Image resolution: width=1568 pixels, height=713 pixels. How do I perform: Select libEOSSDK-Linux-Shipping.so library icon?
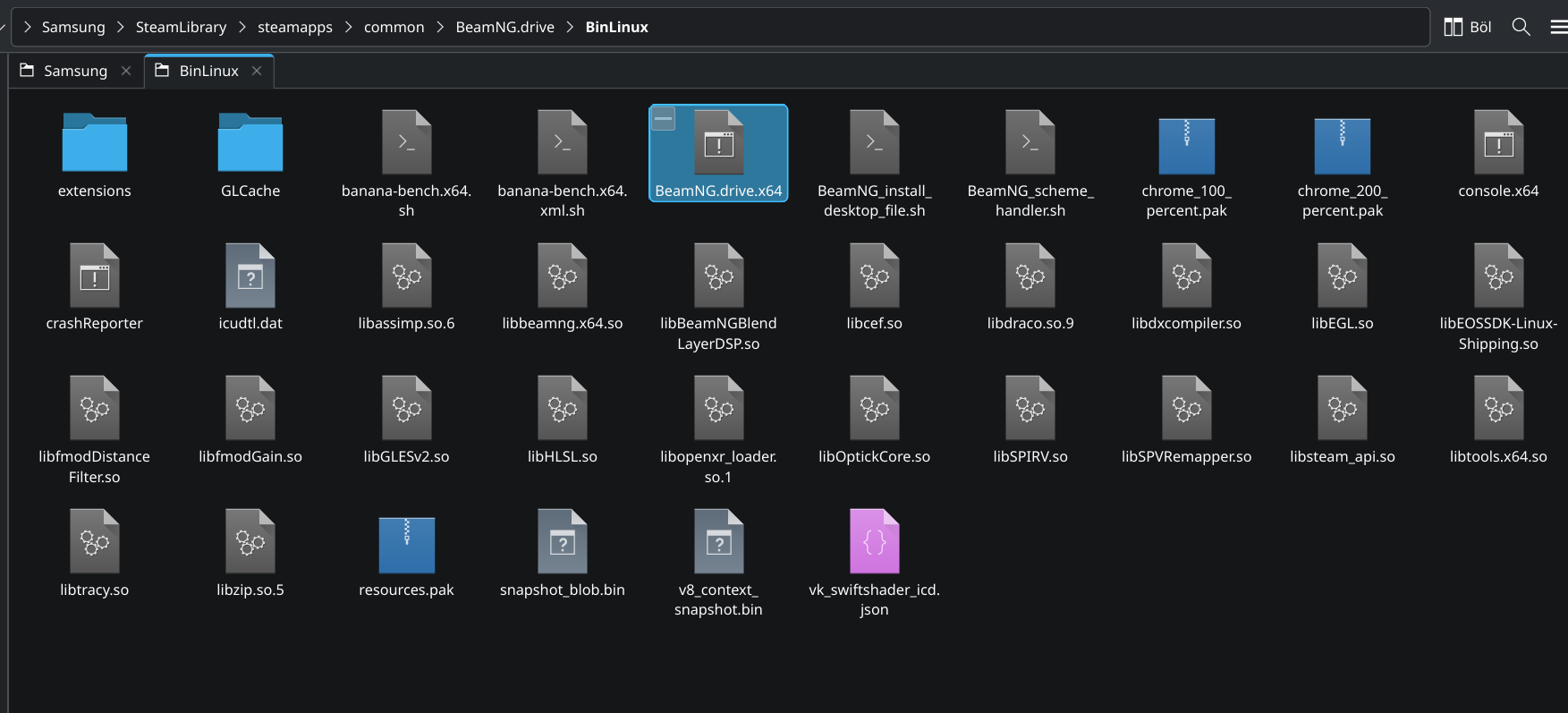(1499, 276)
